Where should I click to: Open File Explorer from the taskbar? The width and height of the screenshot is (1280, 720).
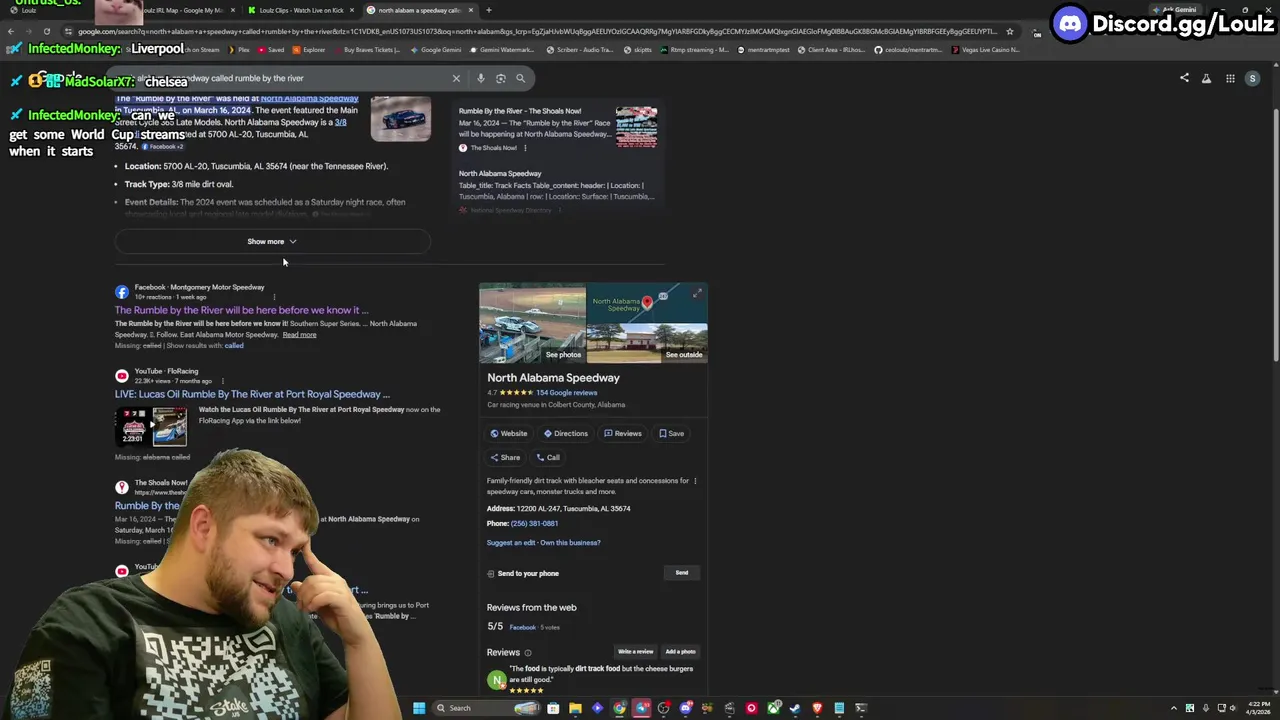pos(575,708)
